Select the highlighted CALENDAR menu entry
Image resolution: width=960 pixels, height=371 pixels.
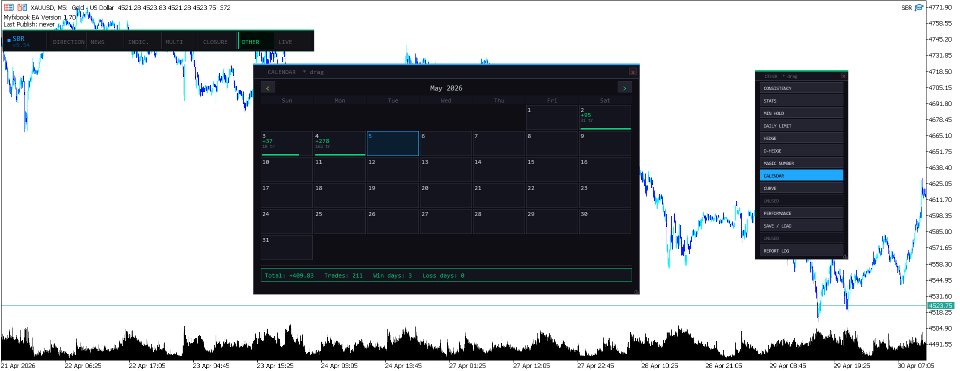pyautogui.click(x=801, y=176)
